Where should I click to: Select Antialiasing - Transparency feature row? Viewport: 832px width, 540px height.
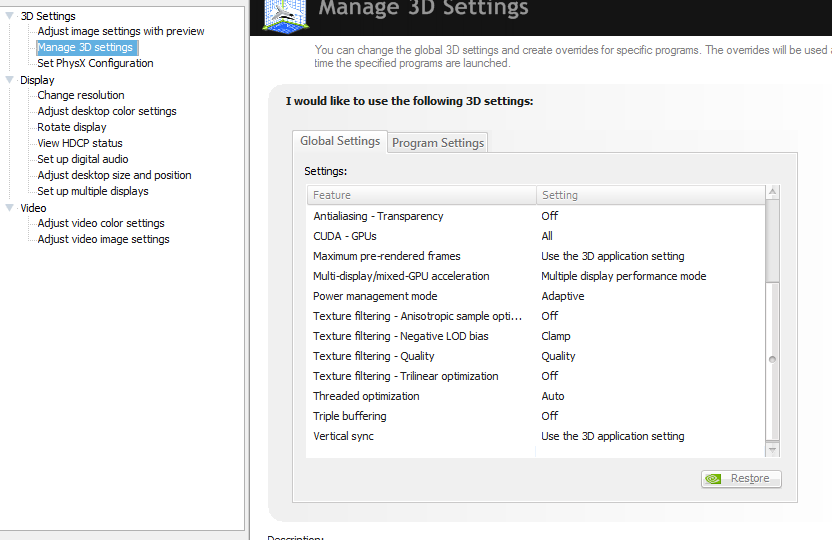pos(536,216)
